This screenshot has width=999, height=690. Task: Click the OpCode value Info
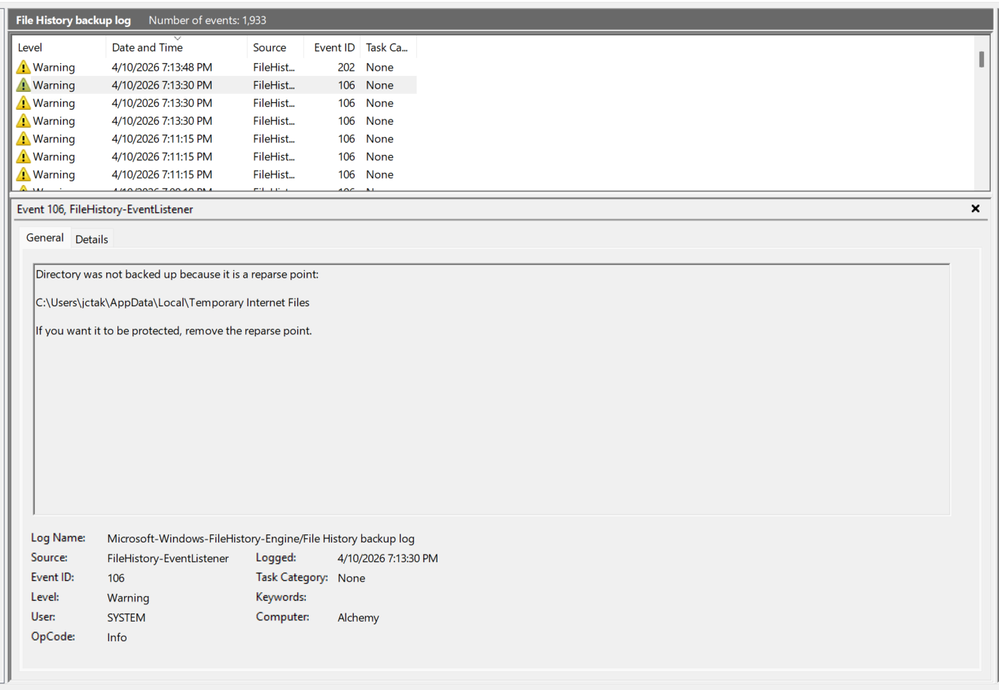tap(117, 637)
